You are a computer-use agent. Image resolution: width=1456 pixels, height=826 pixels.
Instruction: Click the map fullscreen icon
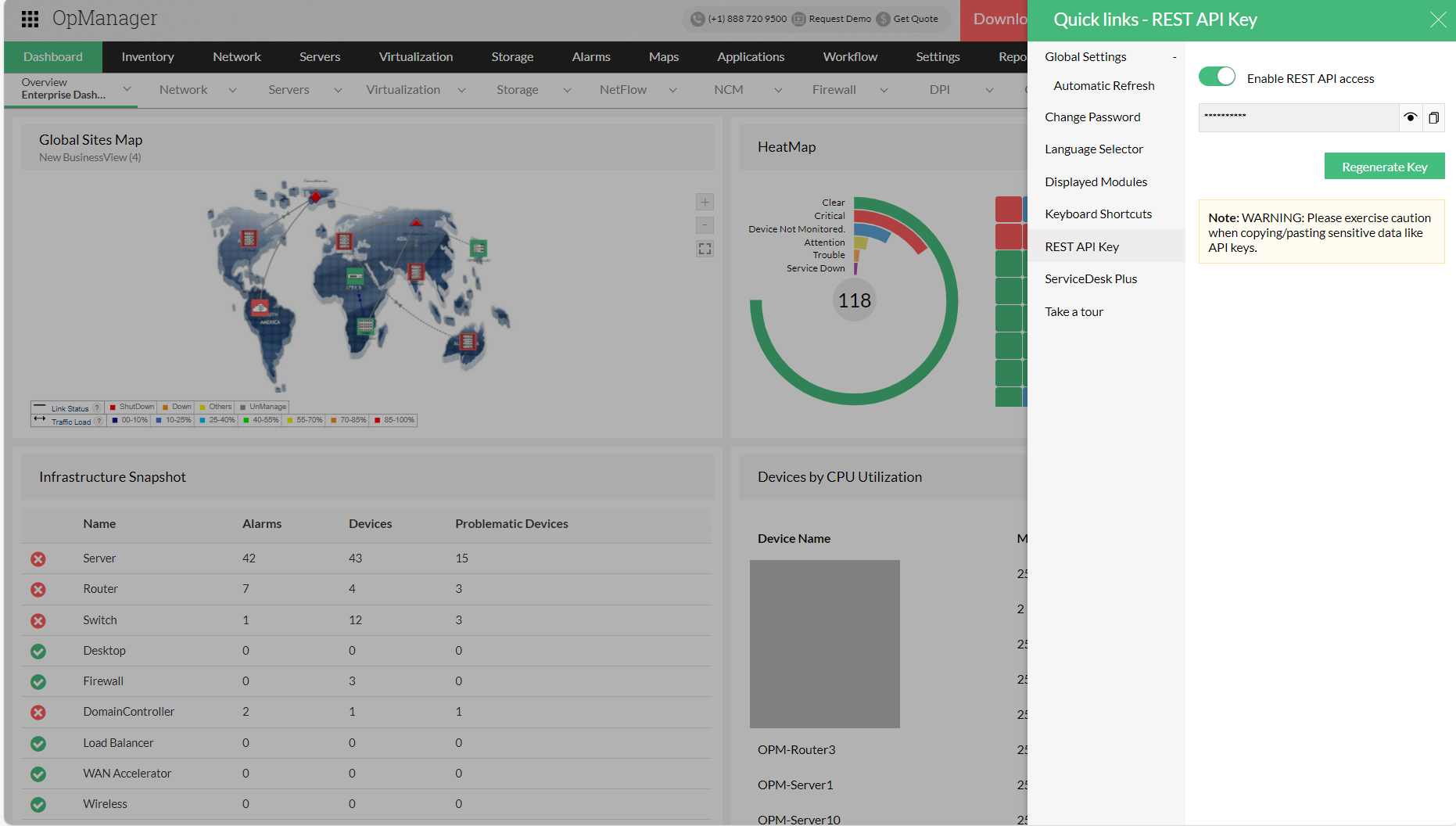click(x=705, y=249)
